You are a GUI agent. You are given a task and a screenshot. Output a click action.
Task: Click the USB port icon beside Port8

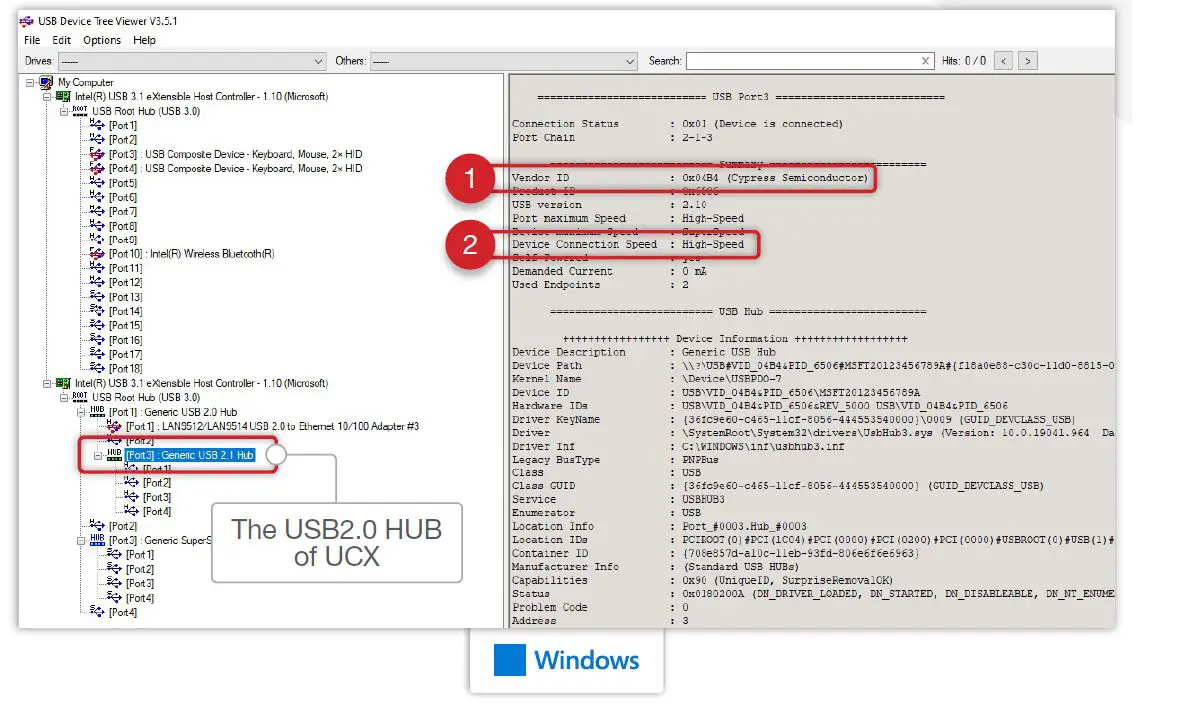pos(97,226)
